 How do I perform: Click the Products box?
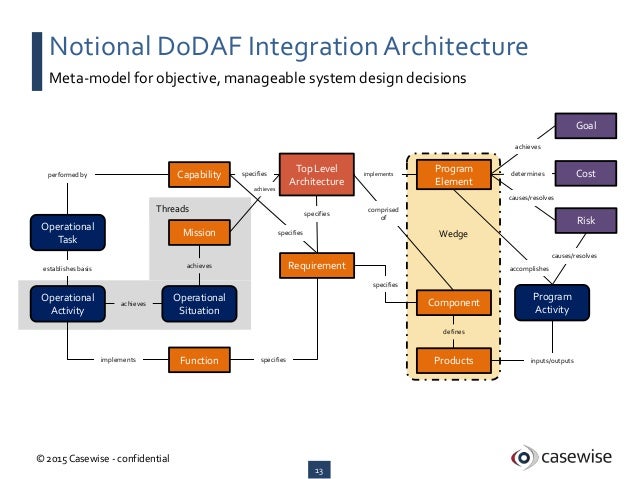(454, 360)
